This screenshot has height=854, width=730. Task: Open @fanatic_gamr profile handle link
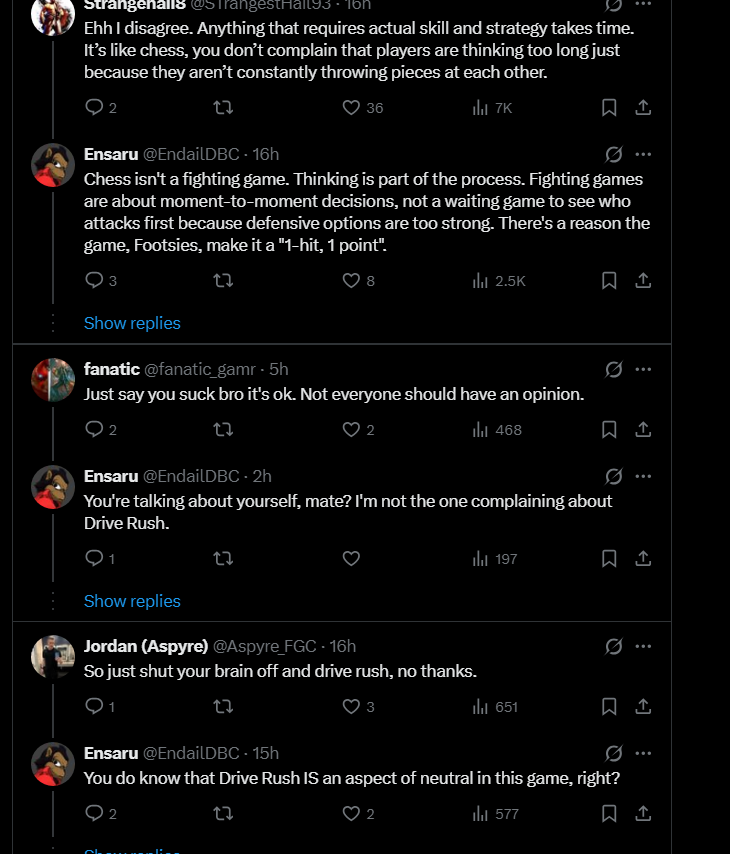point(199,369)
